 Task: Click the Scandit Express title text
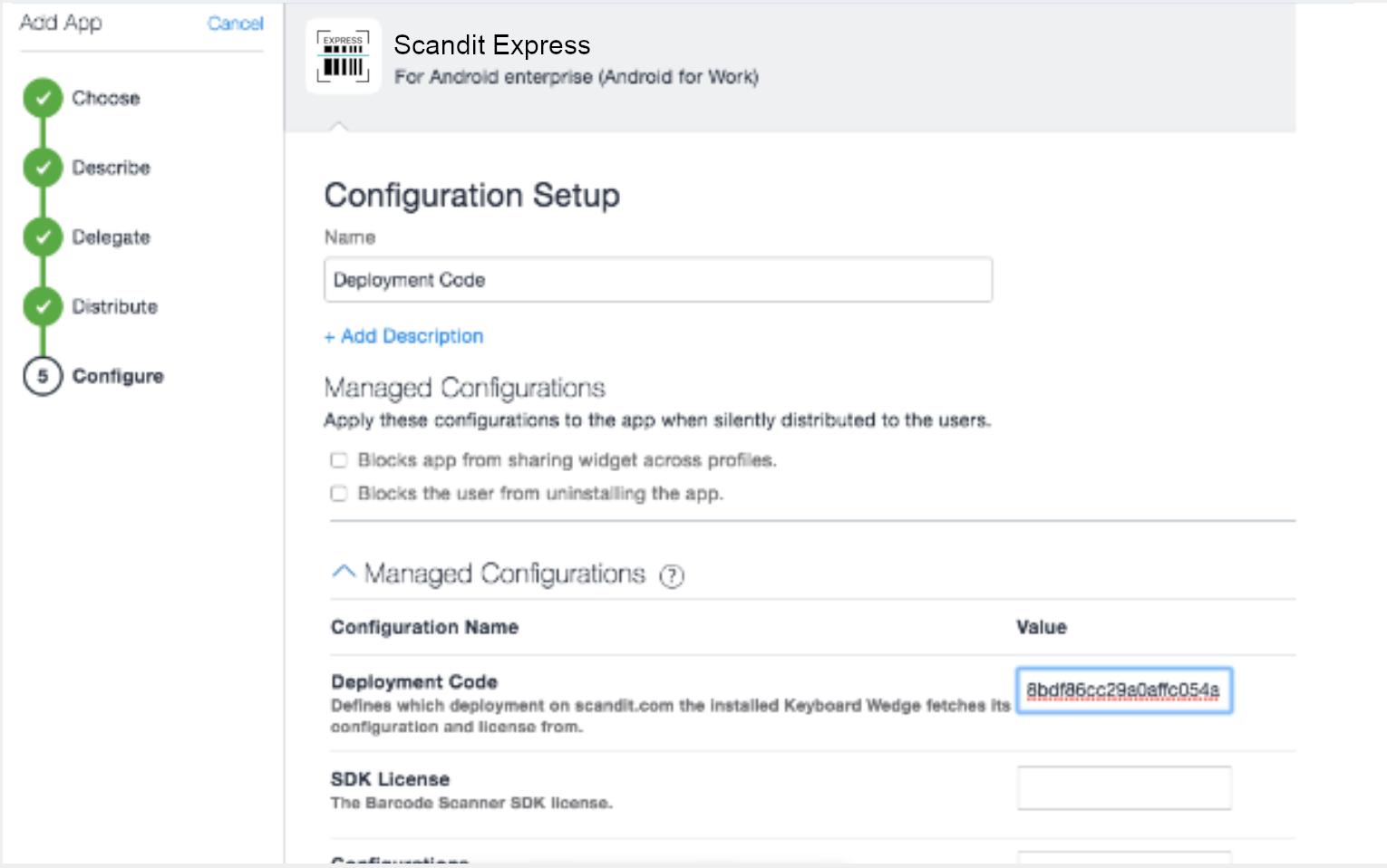492,44
